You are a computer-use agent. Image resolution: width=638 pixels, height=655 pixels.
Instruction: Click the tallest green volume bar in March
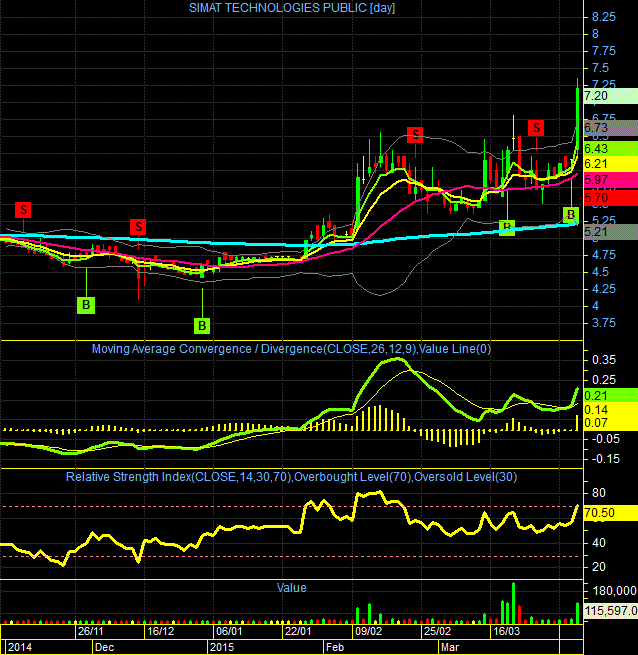pos(513,603)
